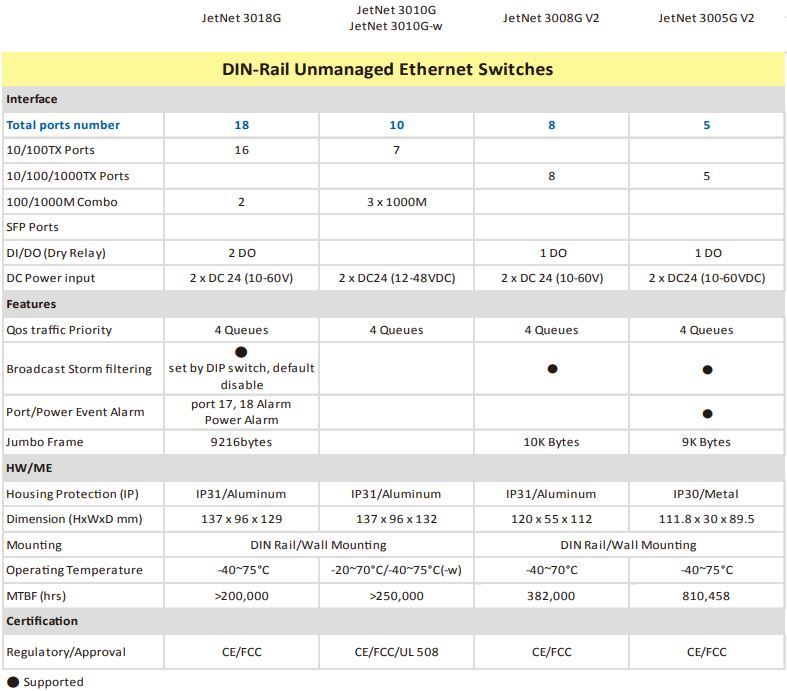This screenshot has width=787, height=691.
Task: Click the Port/Power Event Alarm label
Action: click(75, 412)
